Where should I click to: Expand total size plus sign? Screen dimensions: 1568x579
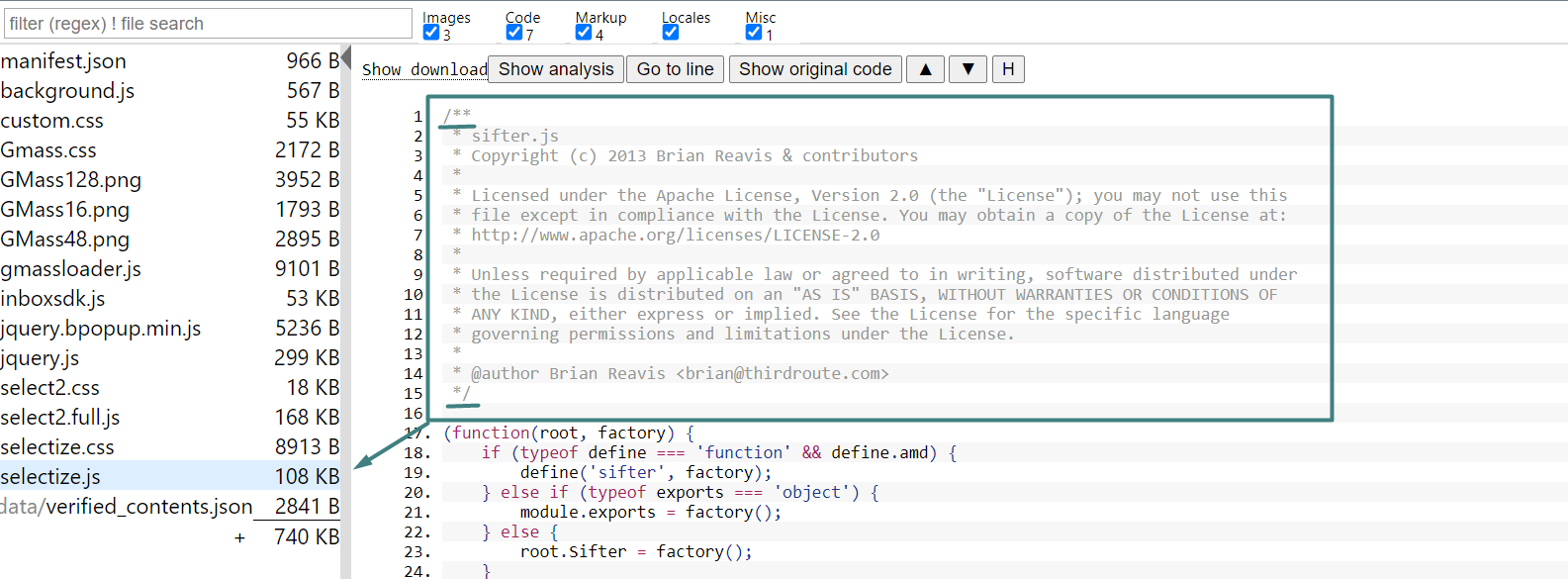[239, 537]
